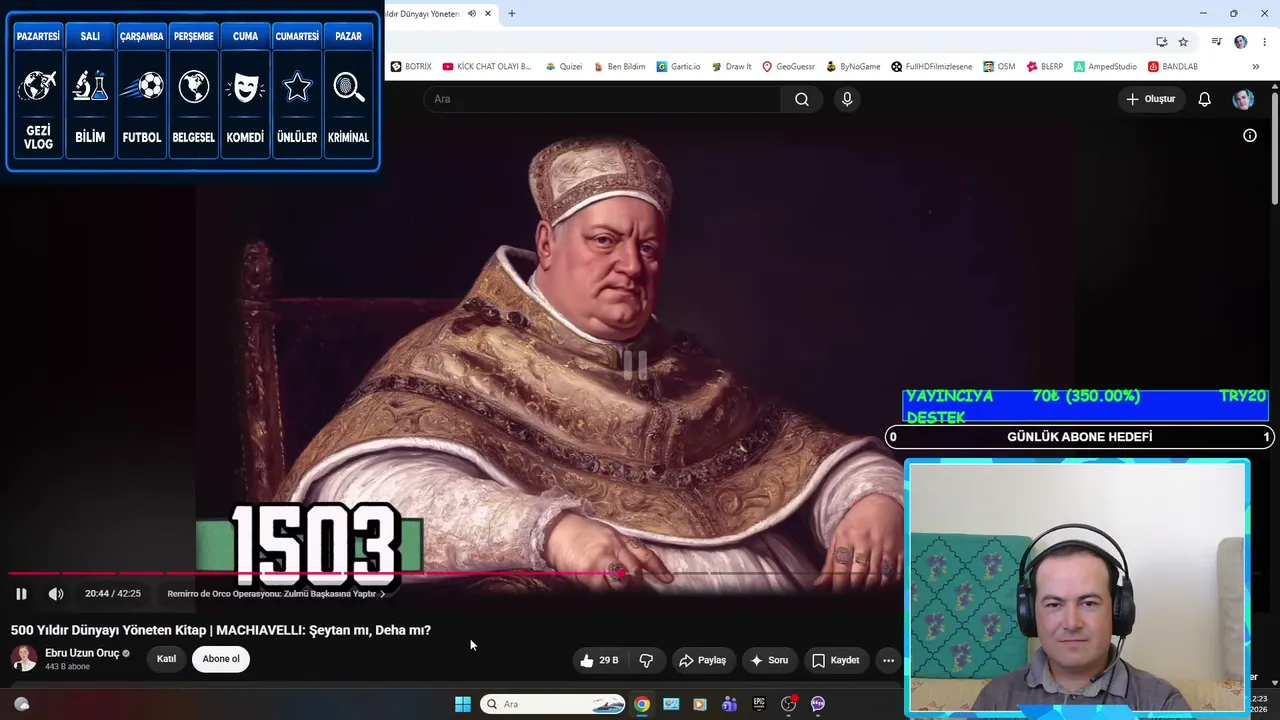Open the FullHDFilmizlesene bookmark
1280x720 pixels.
(931, 67)
